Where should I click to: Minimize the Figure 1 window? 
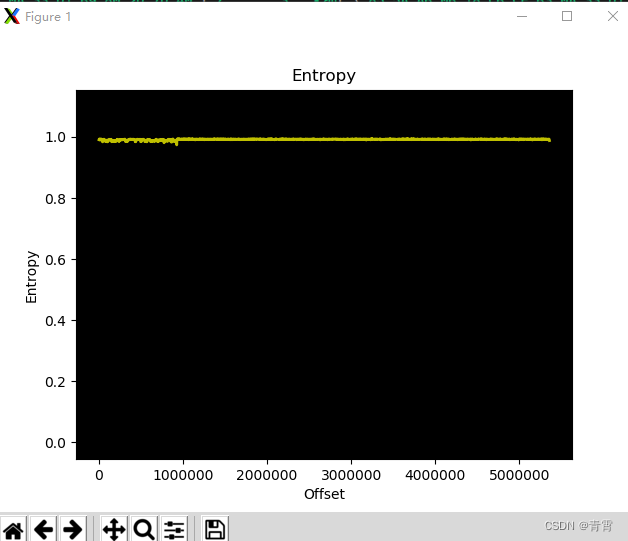click(522, 16)
